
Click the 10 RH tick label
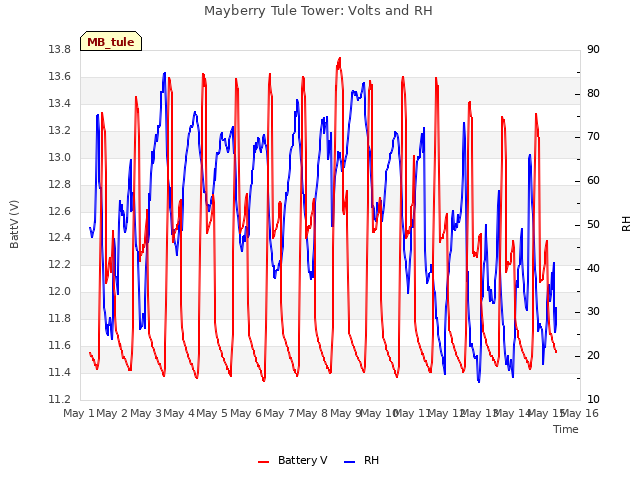tap(593, 399)
